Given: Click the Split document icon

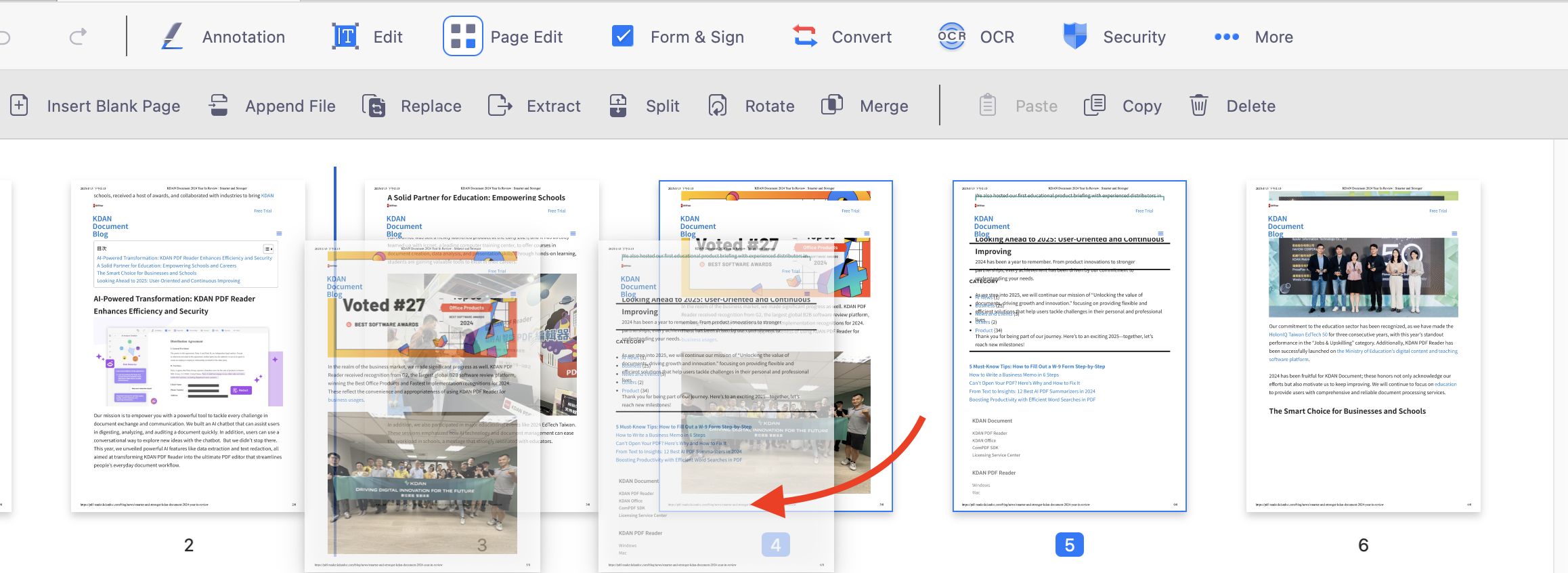Looking at the screenshot, I should tap(618, 106).
